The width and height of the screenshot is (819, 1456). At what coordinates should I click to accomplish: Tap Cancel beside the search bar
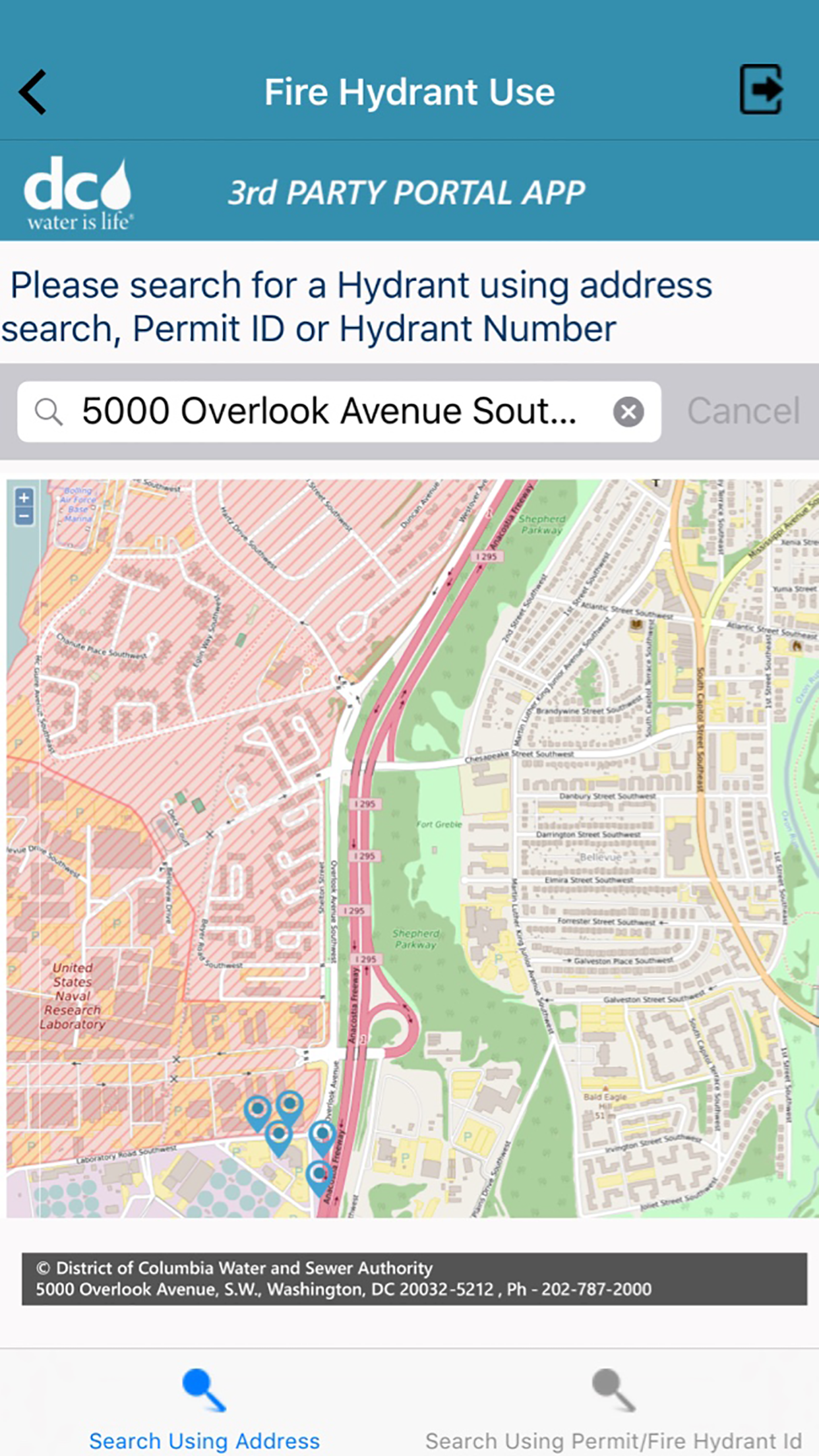click(743, 411)
